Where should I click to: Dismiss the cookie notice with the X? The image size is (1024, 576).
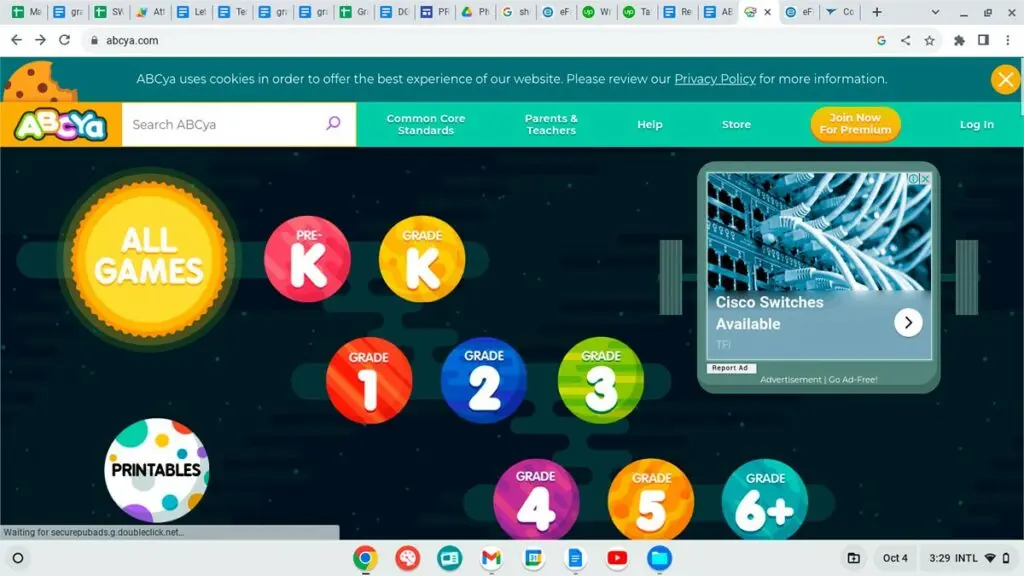pos(1005,80)
